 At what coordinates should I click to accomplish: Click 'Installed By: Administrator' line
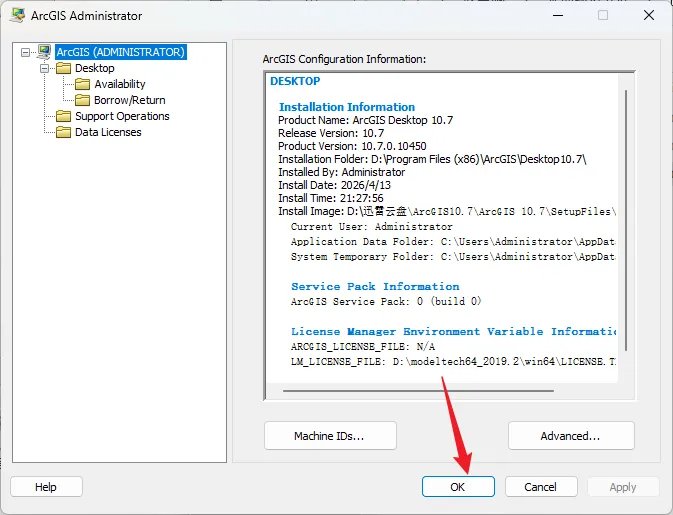tap(342, 172)
